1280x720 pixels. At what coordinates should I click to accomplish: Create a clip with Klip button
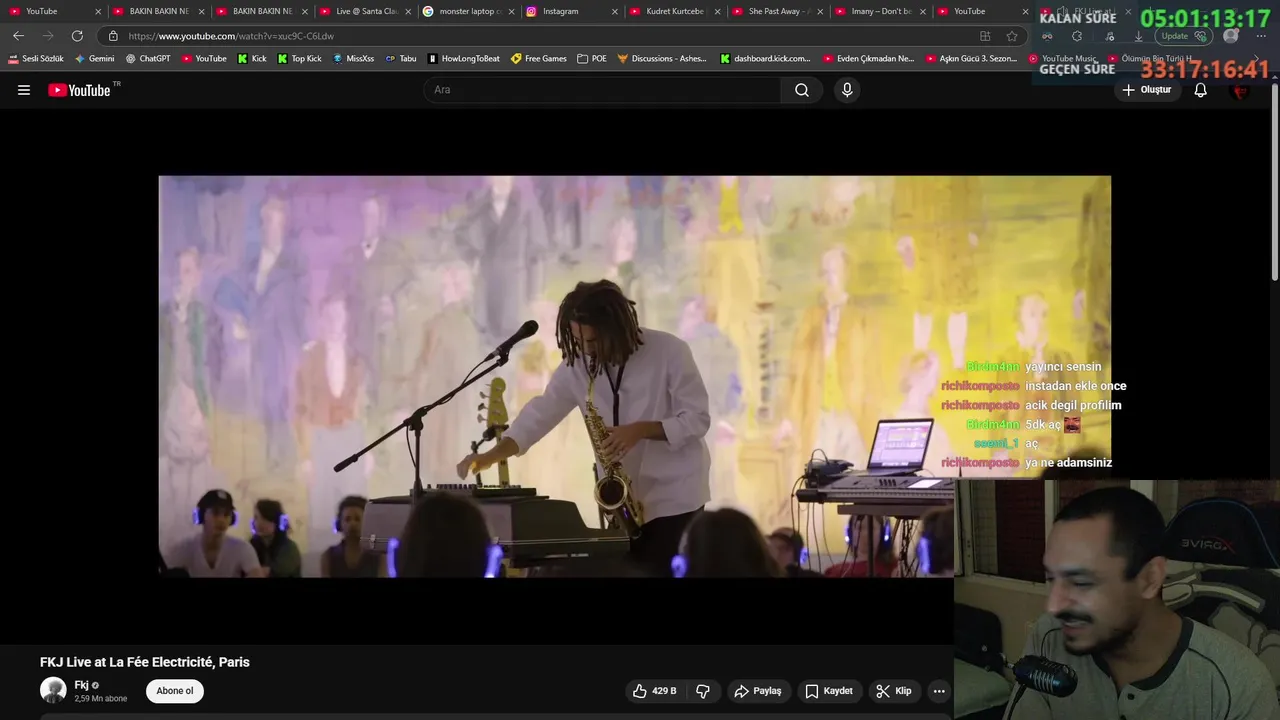coord(894,691)
